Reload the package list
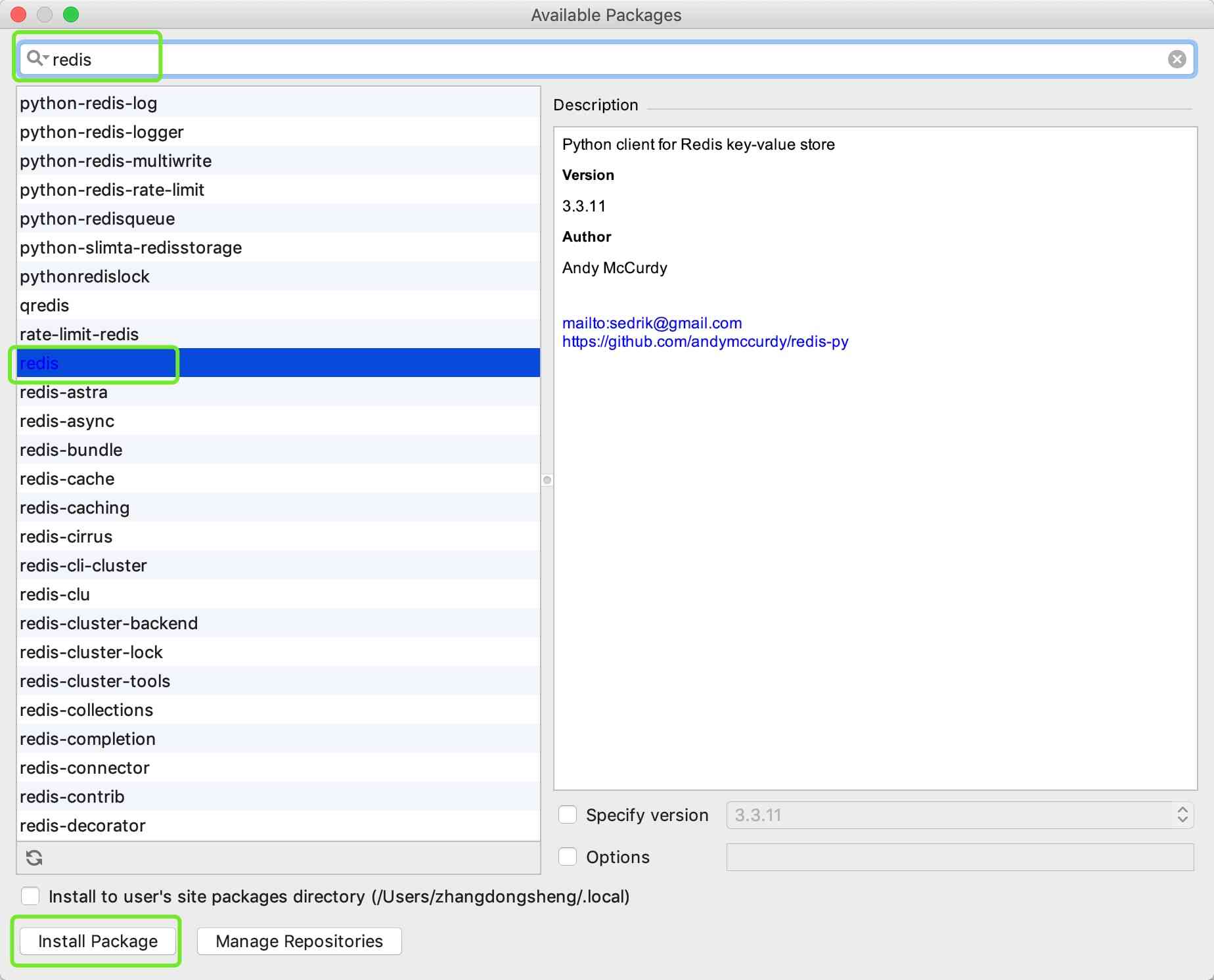This screenshot has width=1214, height=980. [x=34, y=857]
